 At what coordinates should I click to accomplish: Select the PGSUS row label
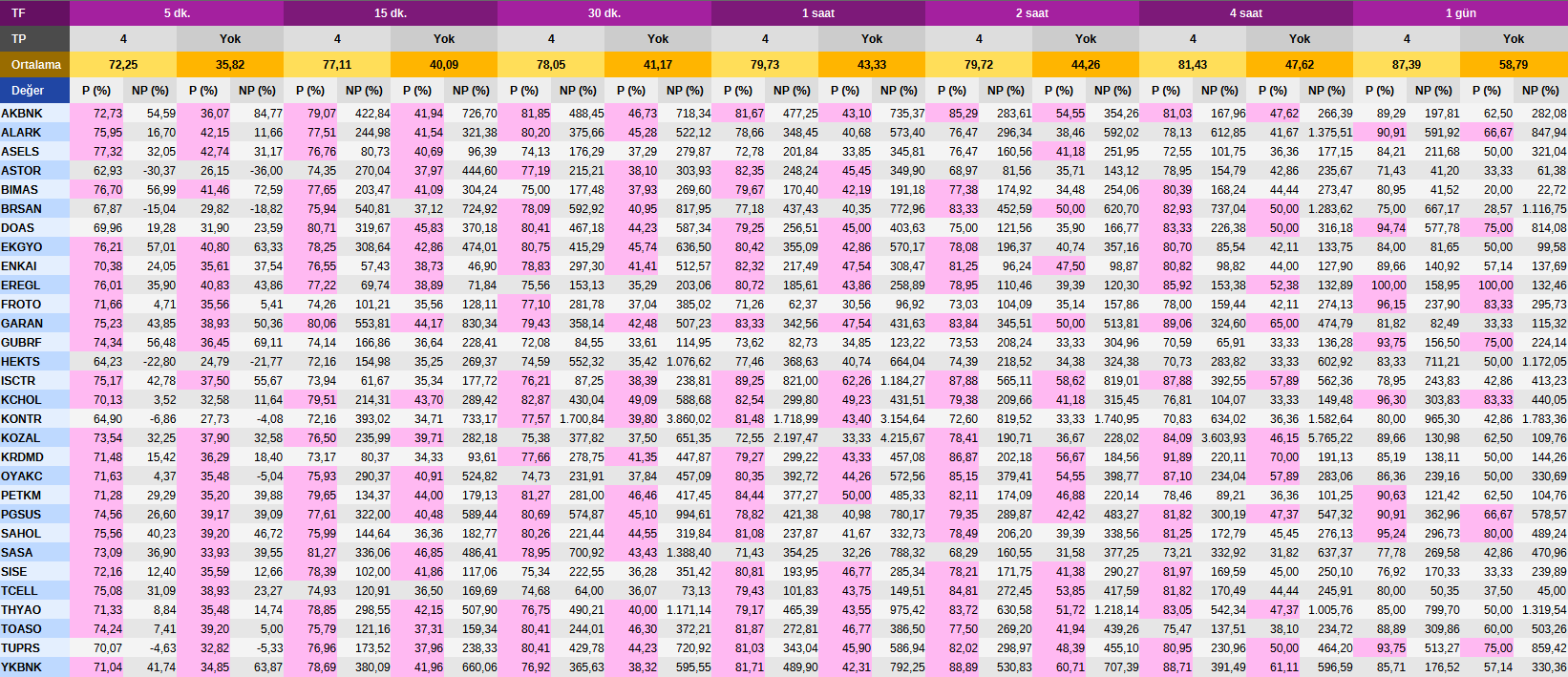(x=34, y=515)
